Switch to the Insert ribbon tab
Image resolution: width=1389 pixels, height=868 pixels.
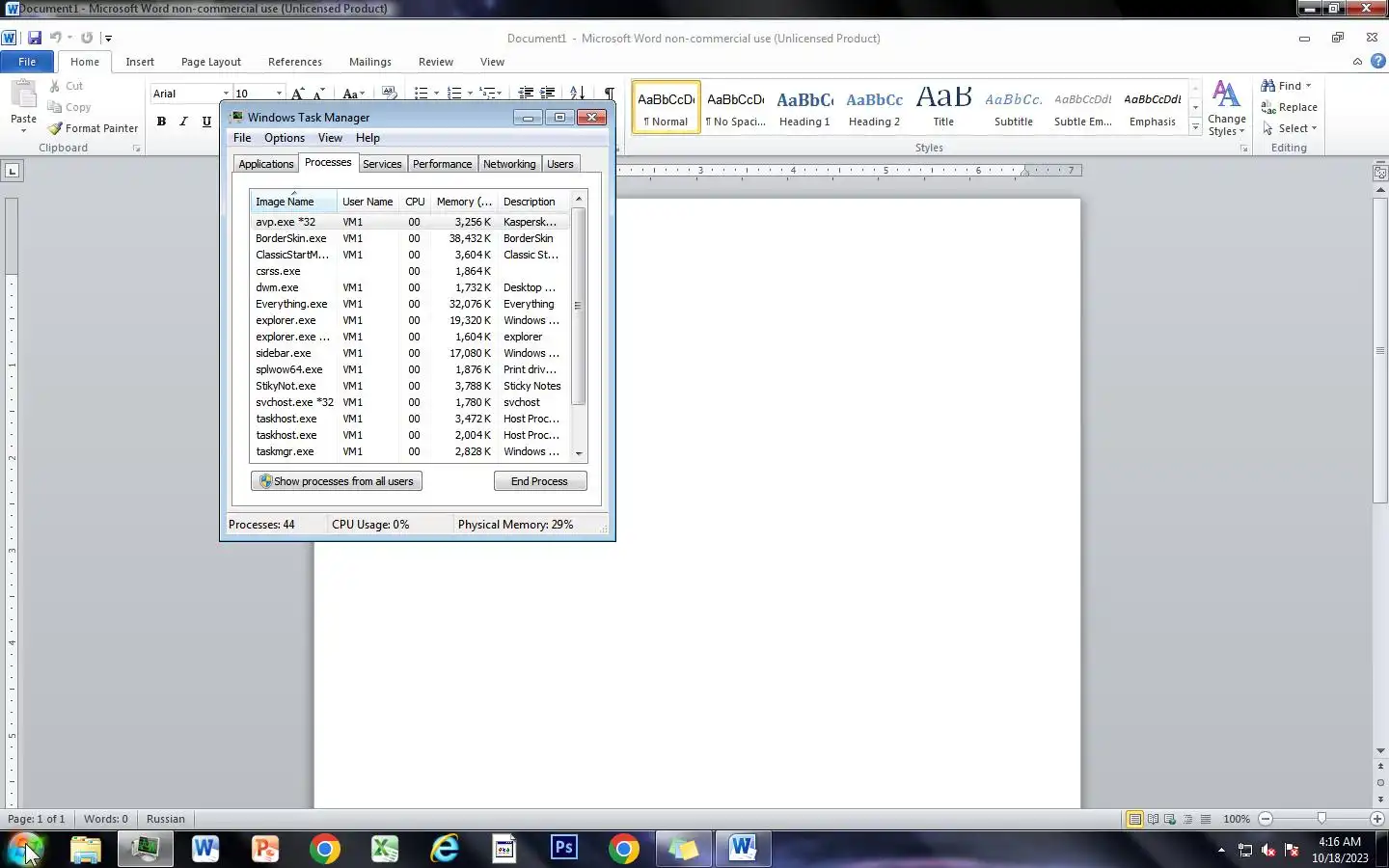pyautogui.click(x=140, y=62)
